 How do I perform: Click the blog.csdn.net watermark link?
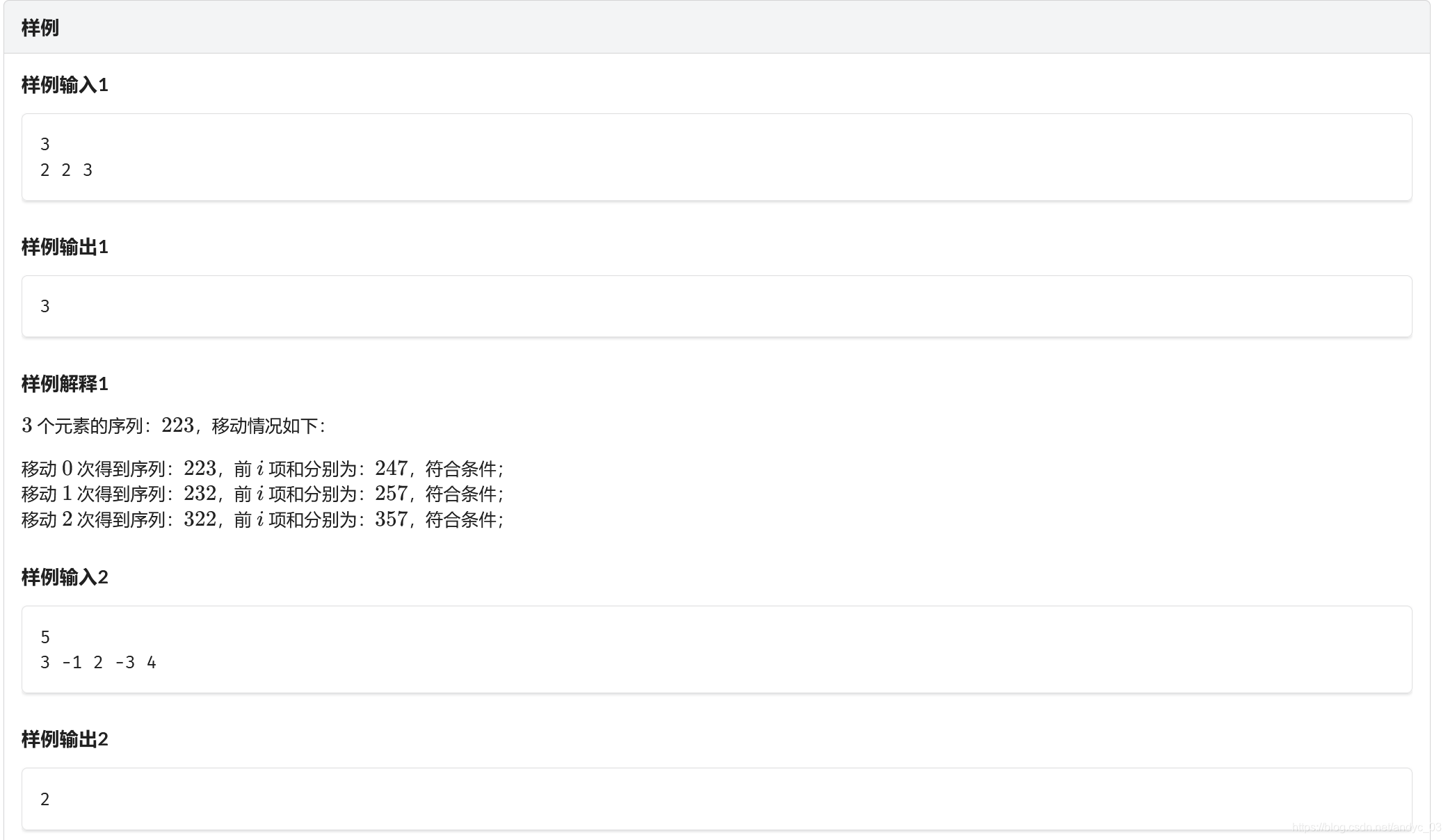click(1365, 827)
